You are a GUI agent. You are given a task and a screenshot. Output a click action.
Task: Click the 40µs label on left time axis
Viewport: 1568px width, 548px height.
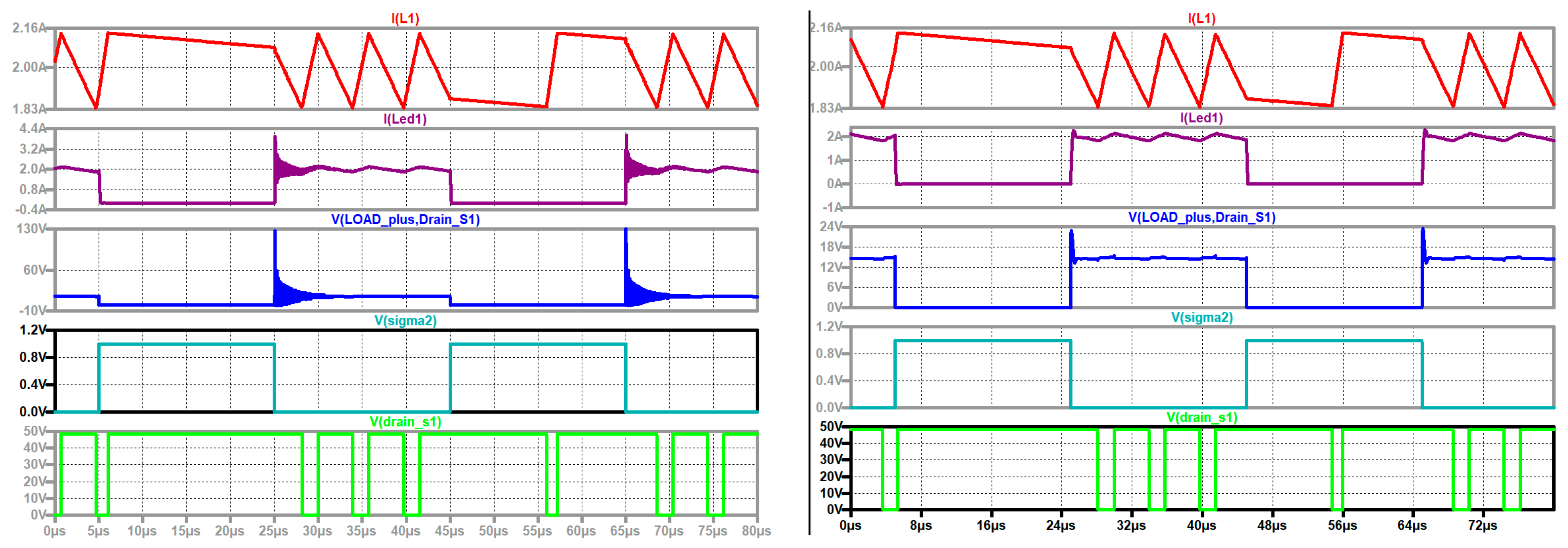pyautogui.click(x=405, y=531)
